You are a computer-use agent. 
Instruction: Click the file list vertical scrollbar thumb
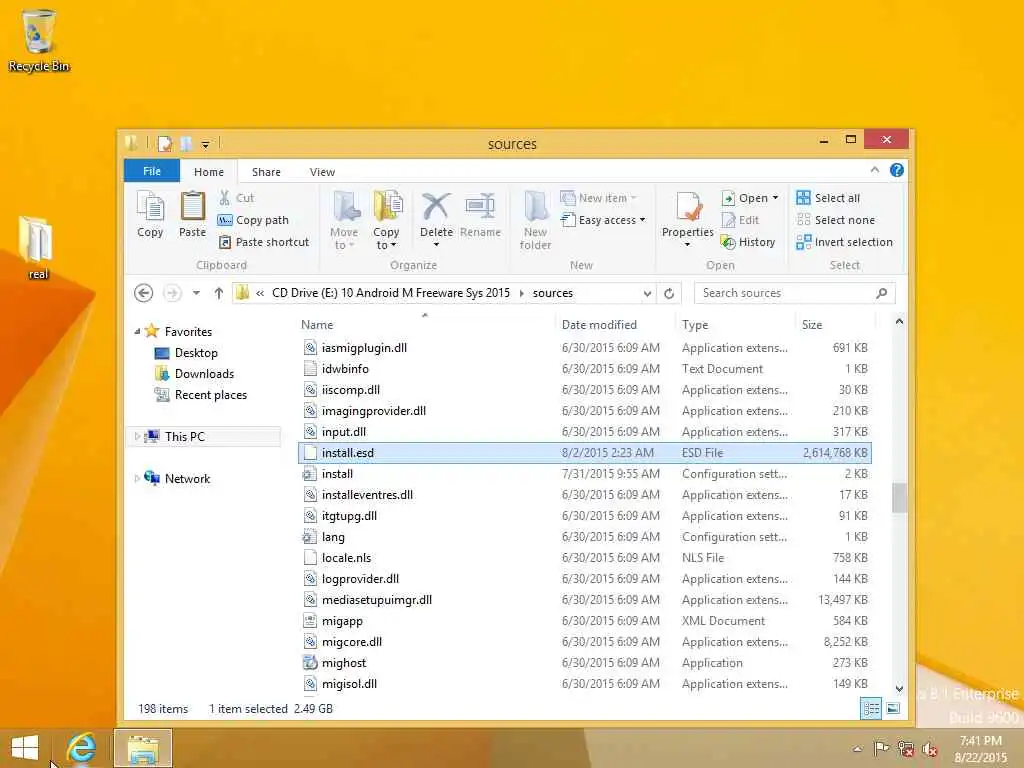coord(899,498)
